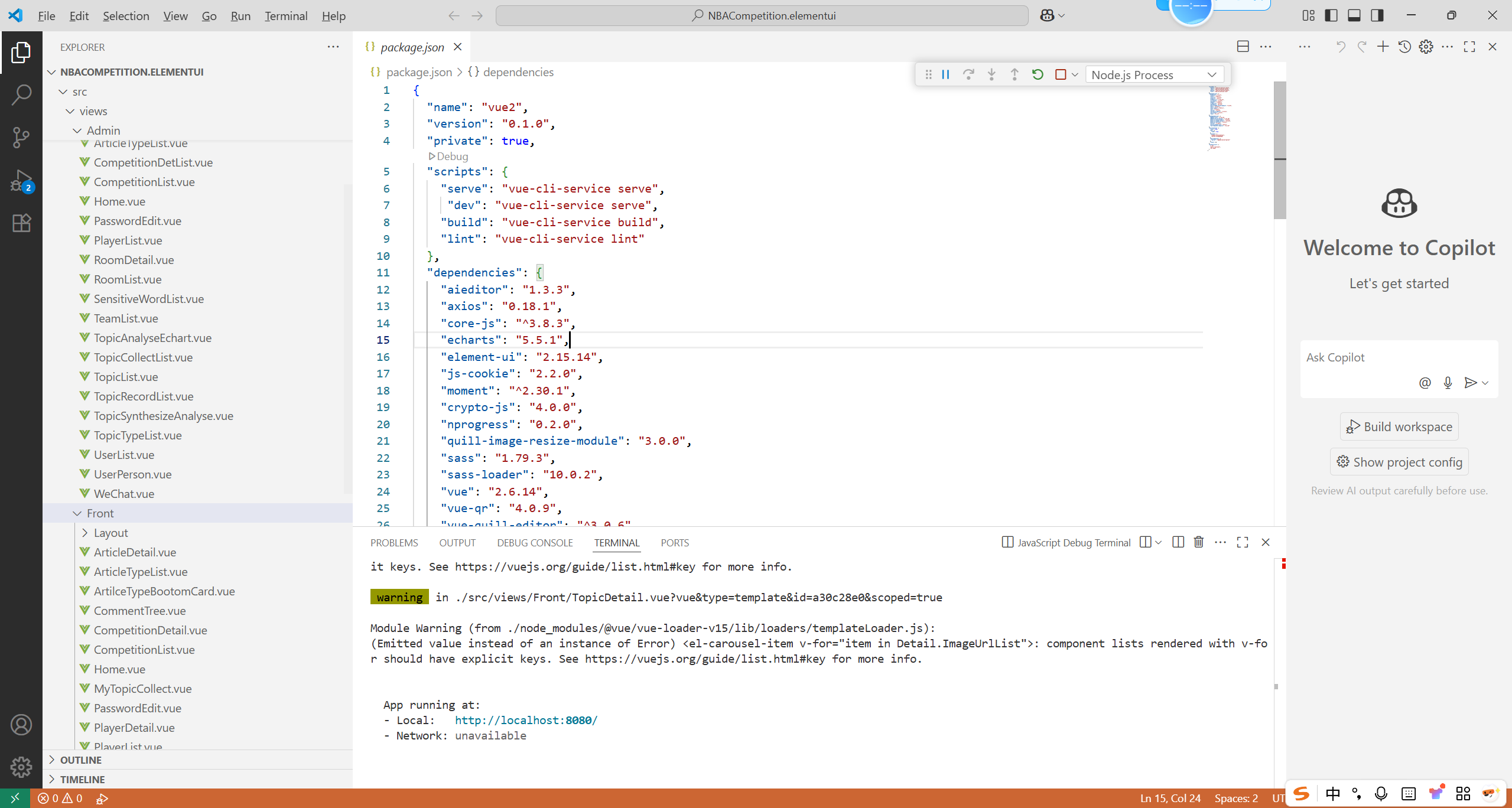Click the errors and warnings status item
This screenshot has height=808, width=1512.
(x=60, y=799)
